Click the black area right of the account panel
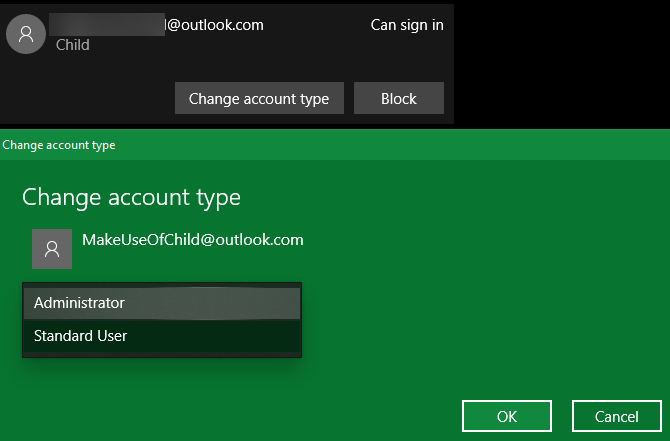670x441 pixels. (x=560, y=60)
